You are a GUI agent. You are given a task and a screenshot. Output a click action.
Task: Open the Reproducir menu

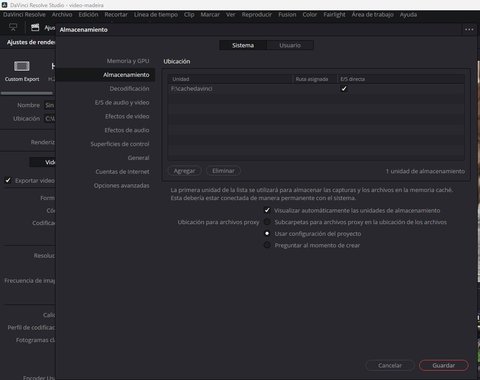tap(257, 15)
